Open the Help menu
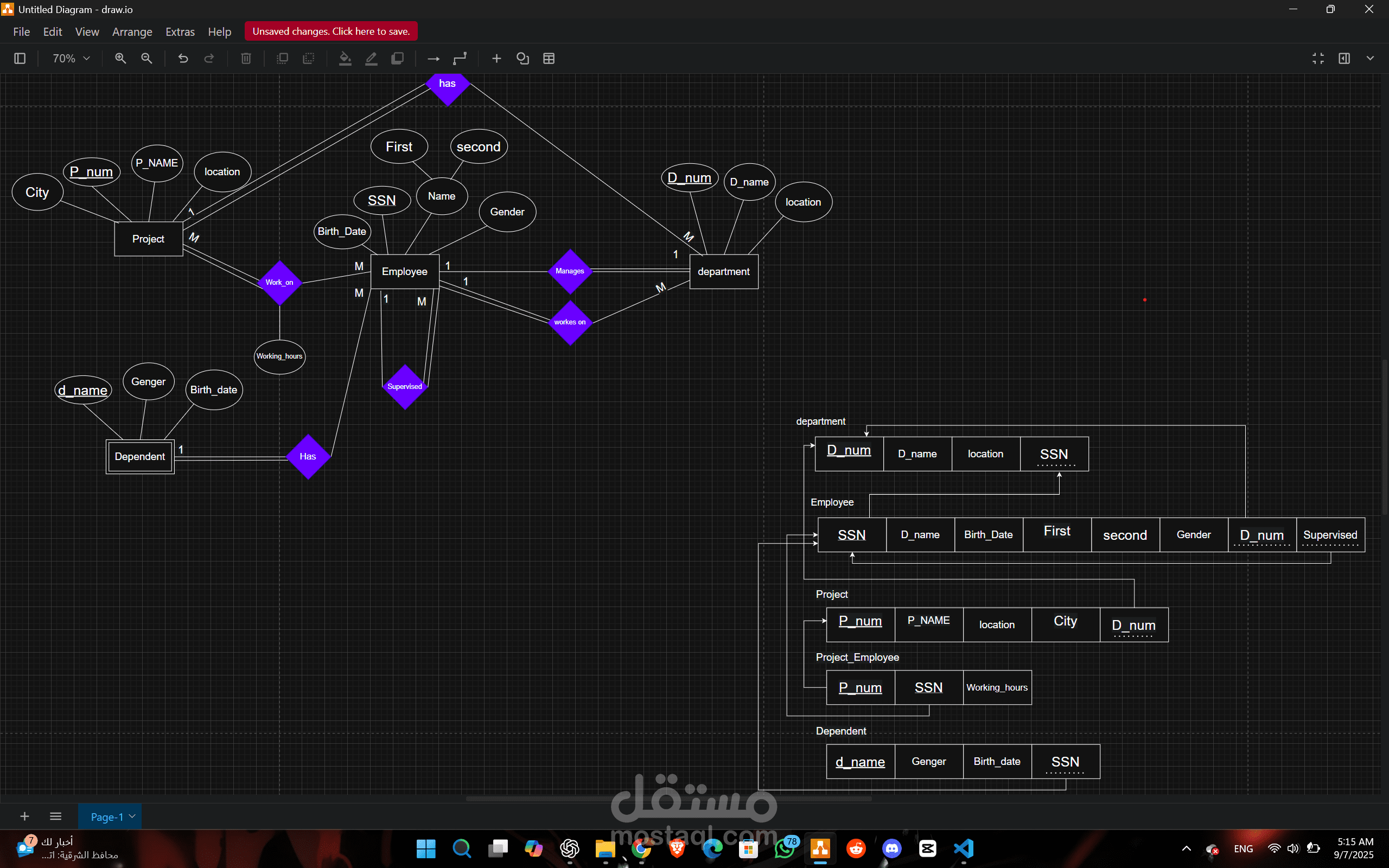Viewport: 1389px width, 868px height. 219,31
